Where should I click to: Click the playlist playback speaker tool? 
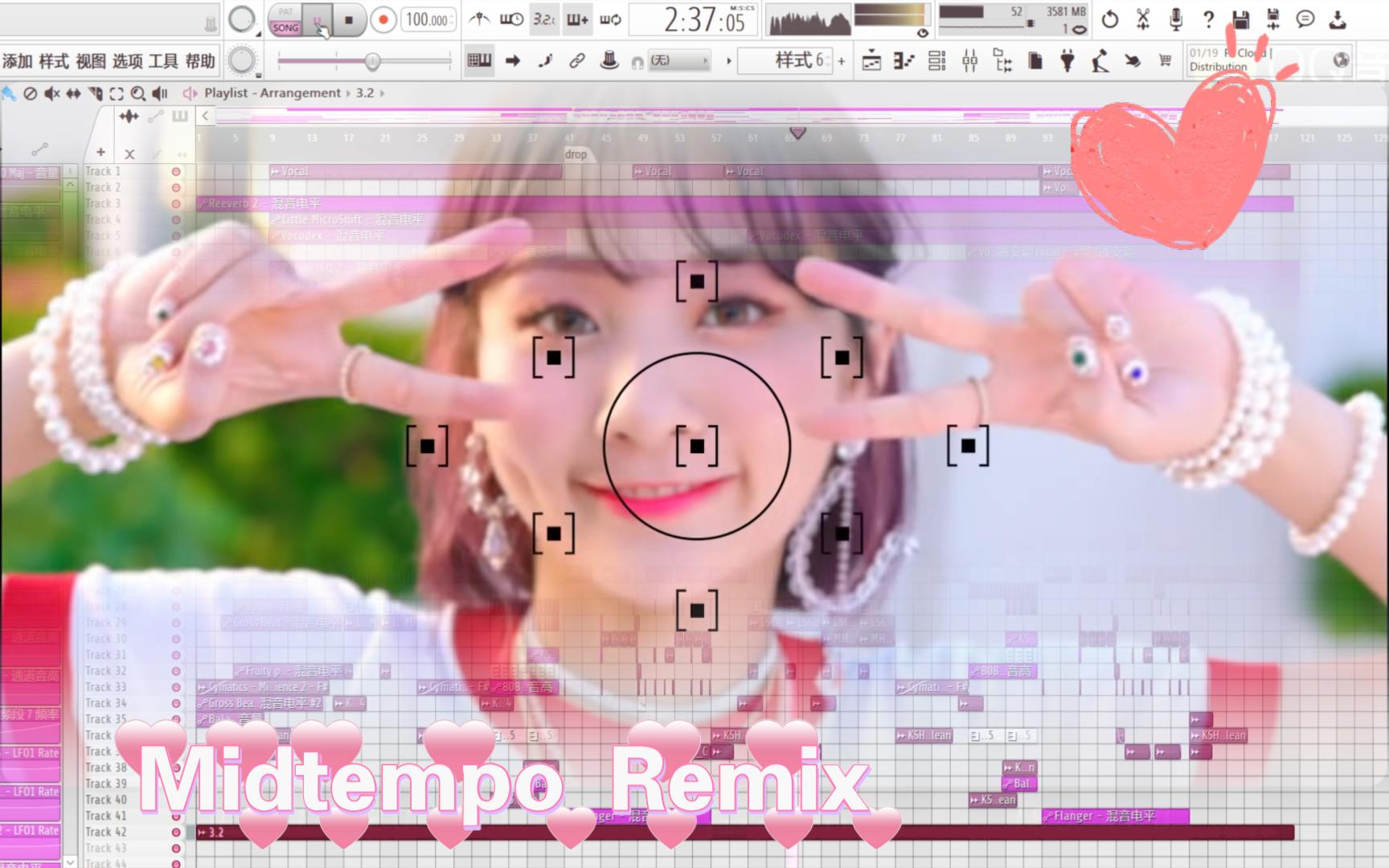[x=160, y=93]
